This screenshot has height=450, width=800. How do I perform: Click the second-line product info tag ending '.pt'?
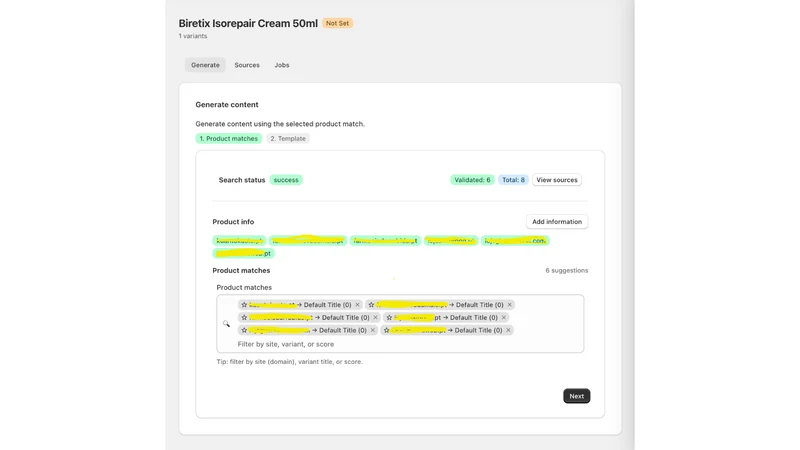[243, 253]
